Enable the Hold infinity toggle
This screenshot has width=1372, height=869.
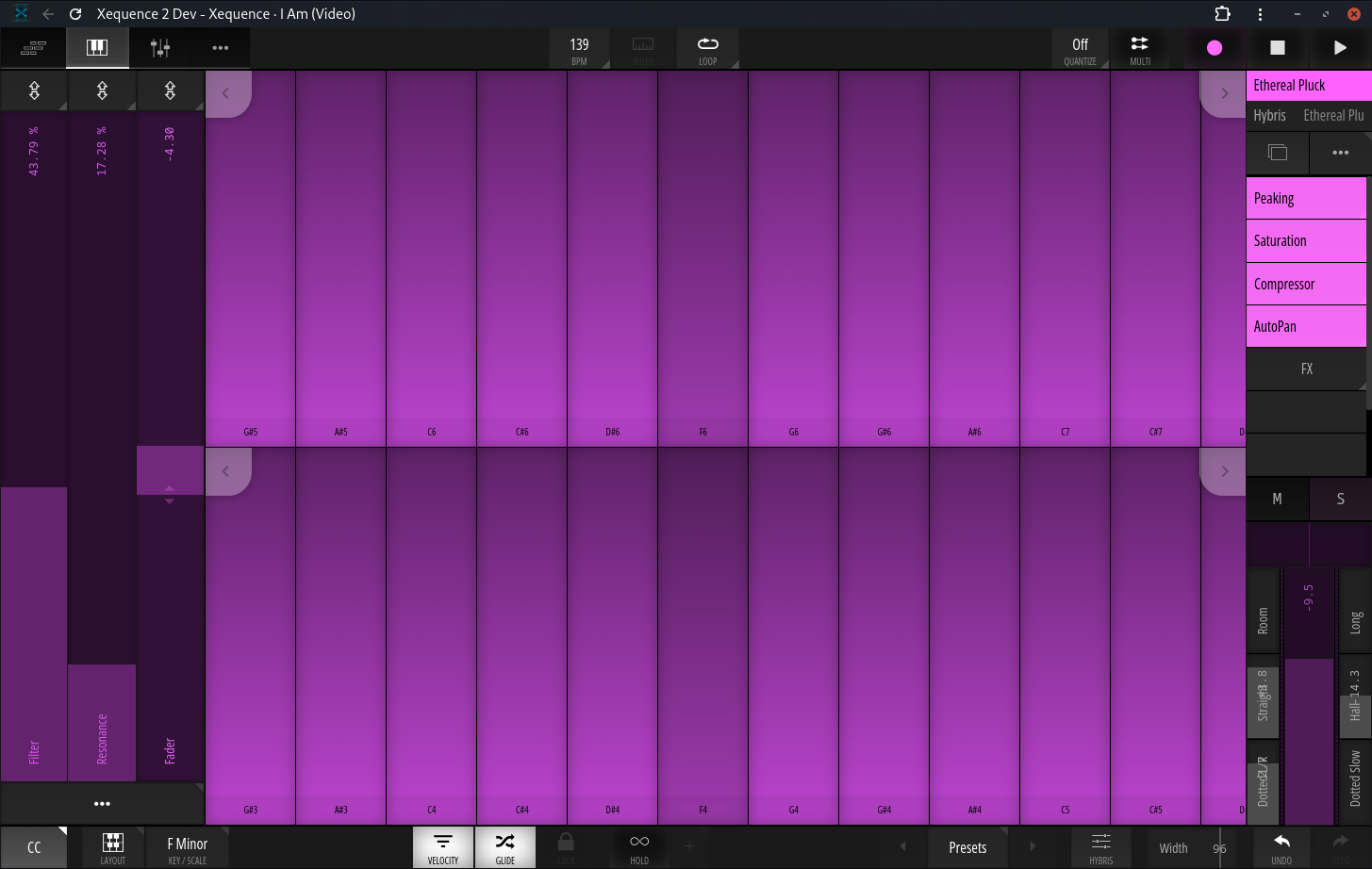[639, 846]
